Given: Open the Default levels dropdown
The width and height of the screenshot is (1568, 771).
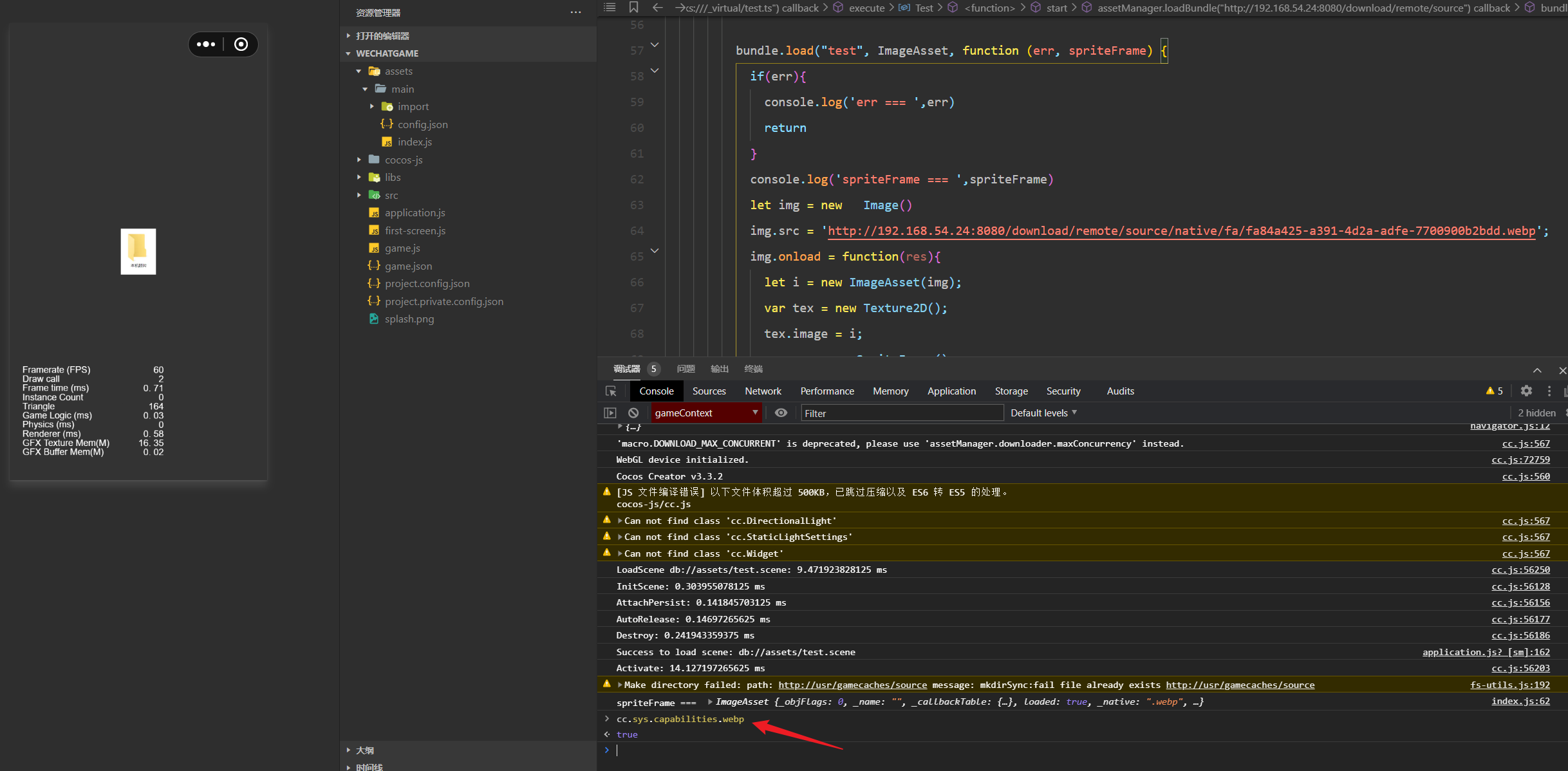Looking at the screenshot, I should [x=1042, y=413].
